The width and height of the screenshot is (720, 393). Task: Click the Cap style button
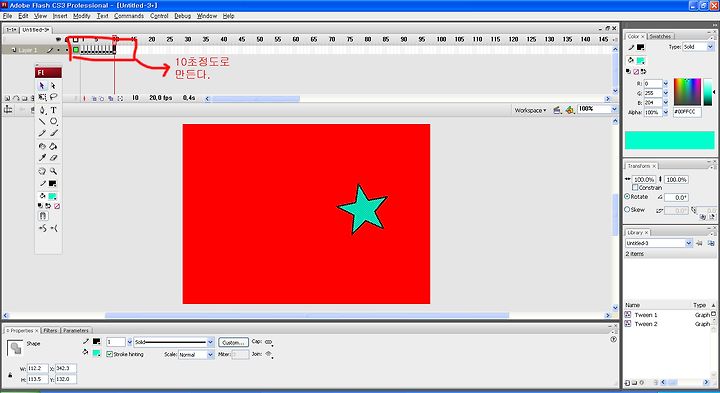[269, 342]
